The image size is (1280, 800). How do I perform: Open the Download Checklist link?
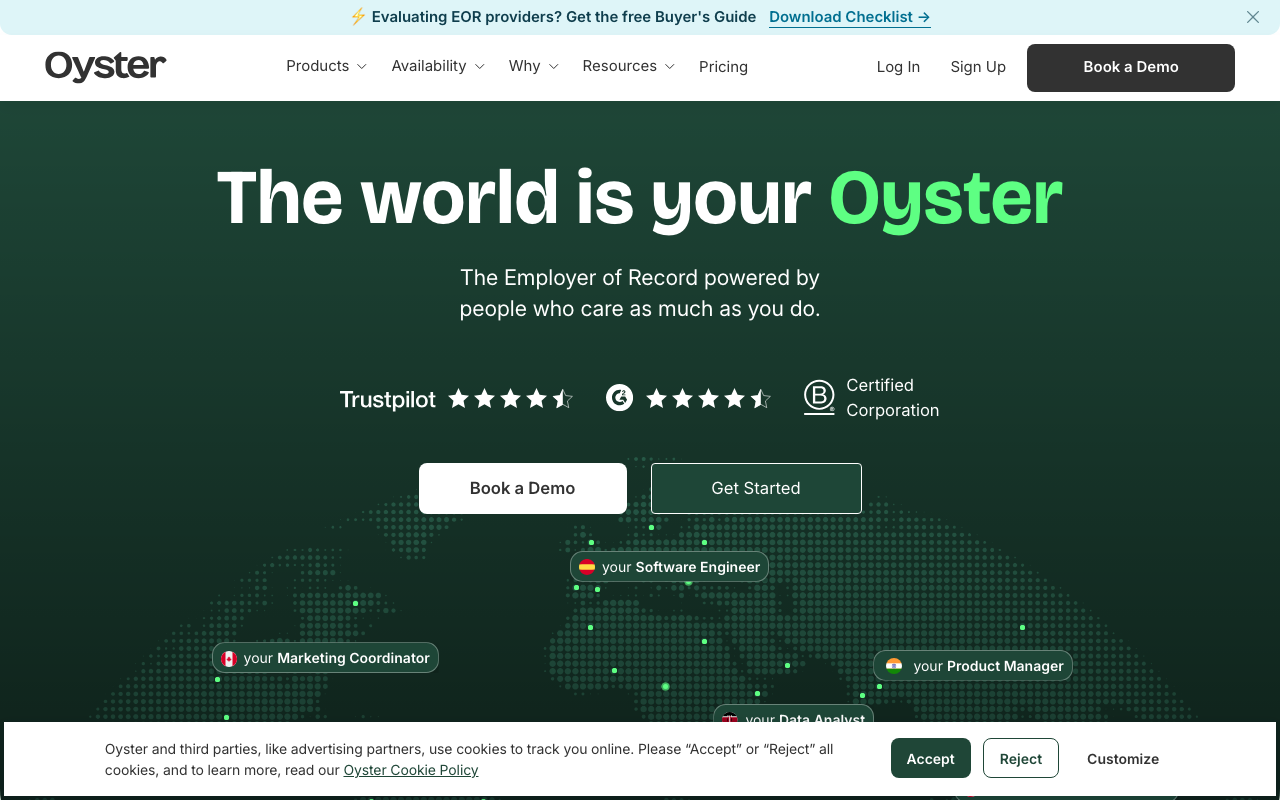850,17
